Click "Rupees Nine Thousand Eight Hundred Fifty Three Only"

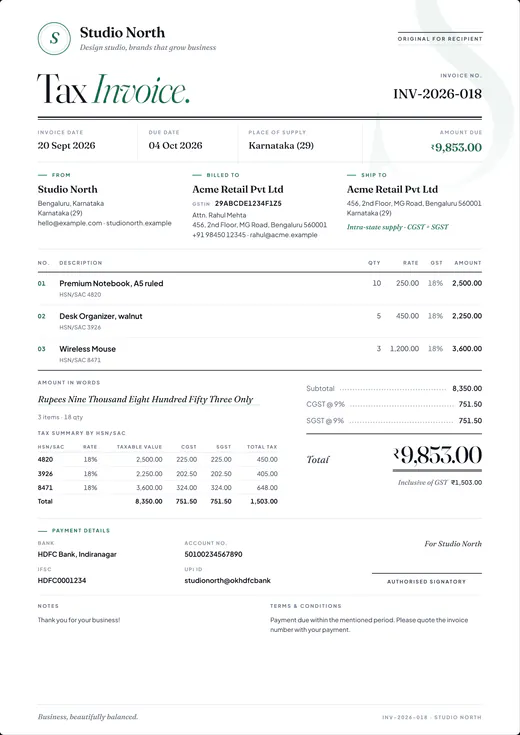pos(145,399)
